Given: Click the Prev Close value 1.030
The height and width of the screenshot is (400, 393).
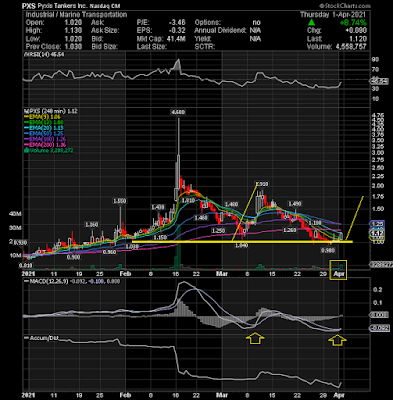Looking at the screenshot, I should pyautogui.click(x=72, y=47).
